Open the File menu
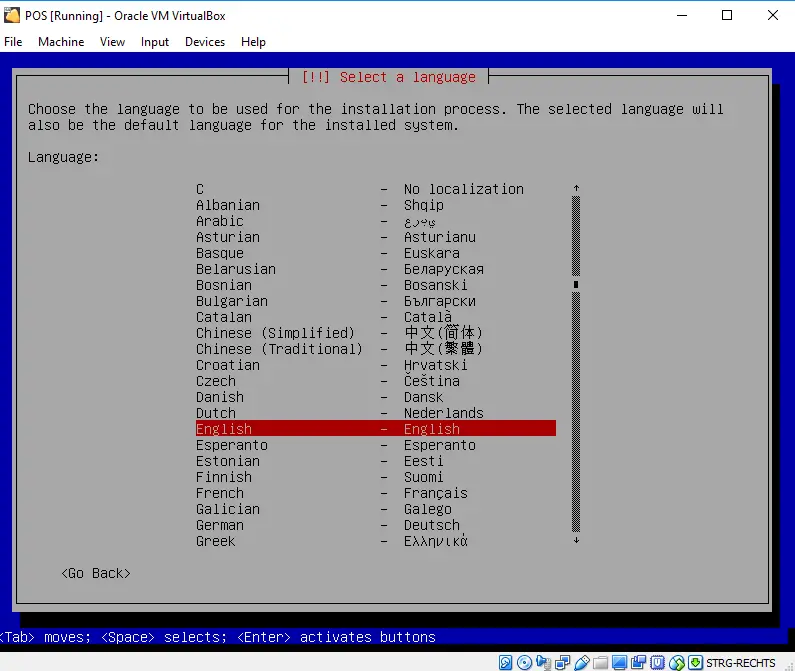 coord(13,42)
